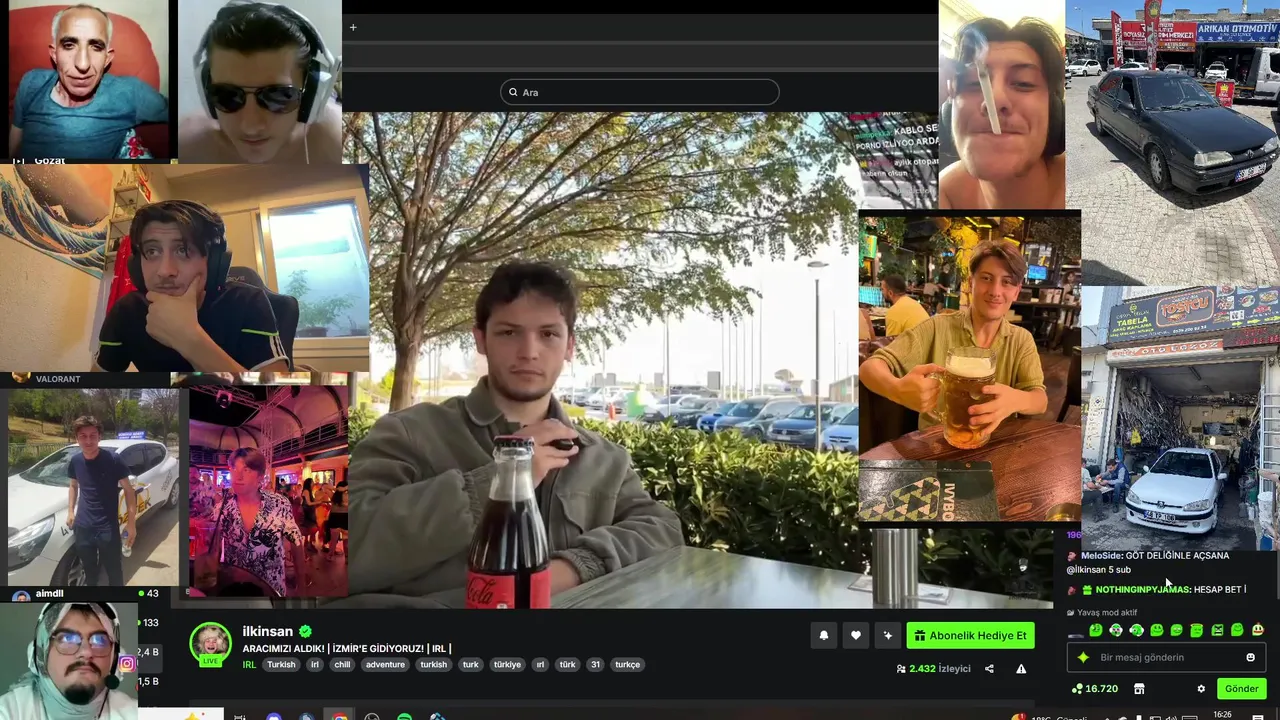Select the third quick emote in the chat row
Screen dimensions: 1280x720
click(1136, 630)
